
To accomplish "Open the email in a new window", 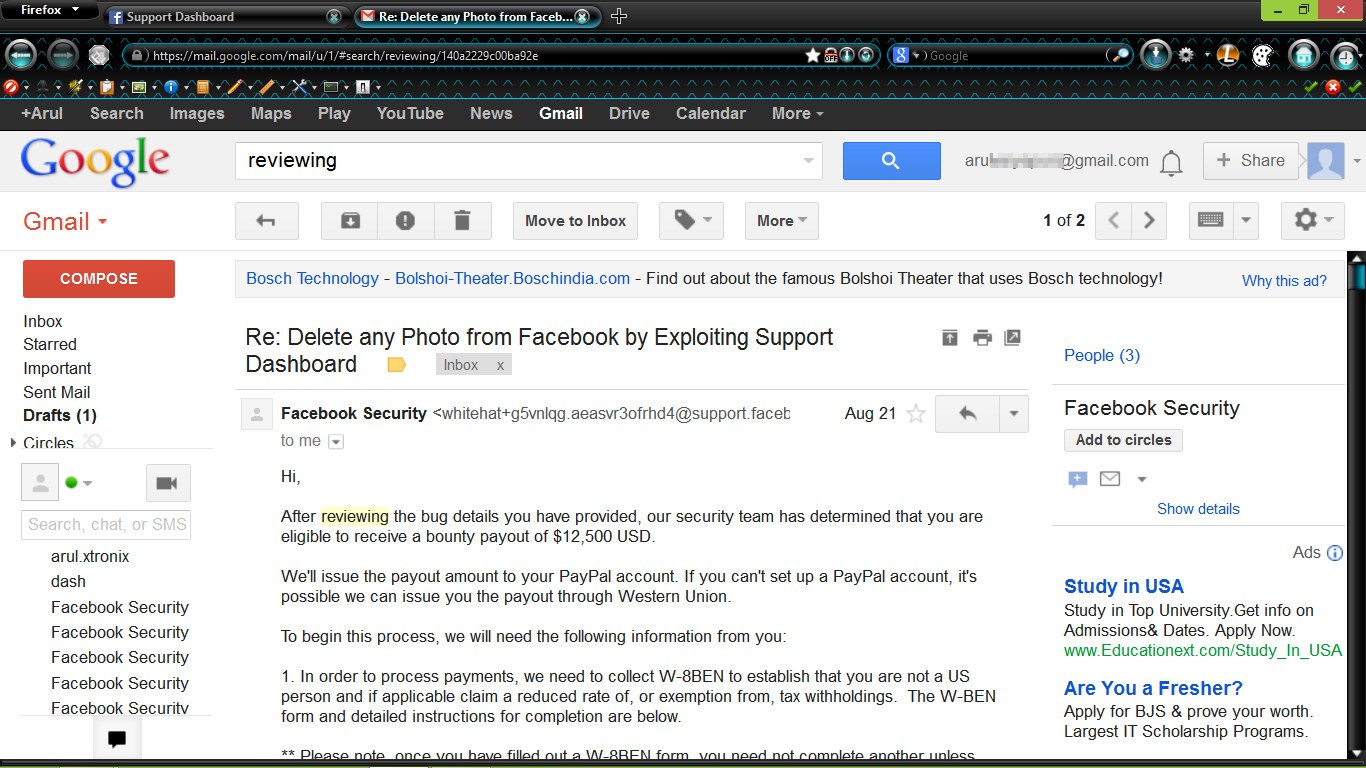I will [x=1012, y=338].
